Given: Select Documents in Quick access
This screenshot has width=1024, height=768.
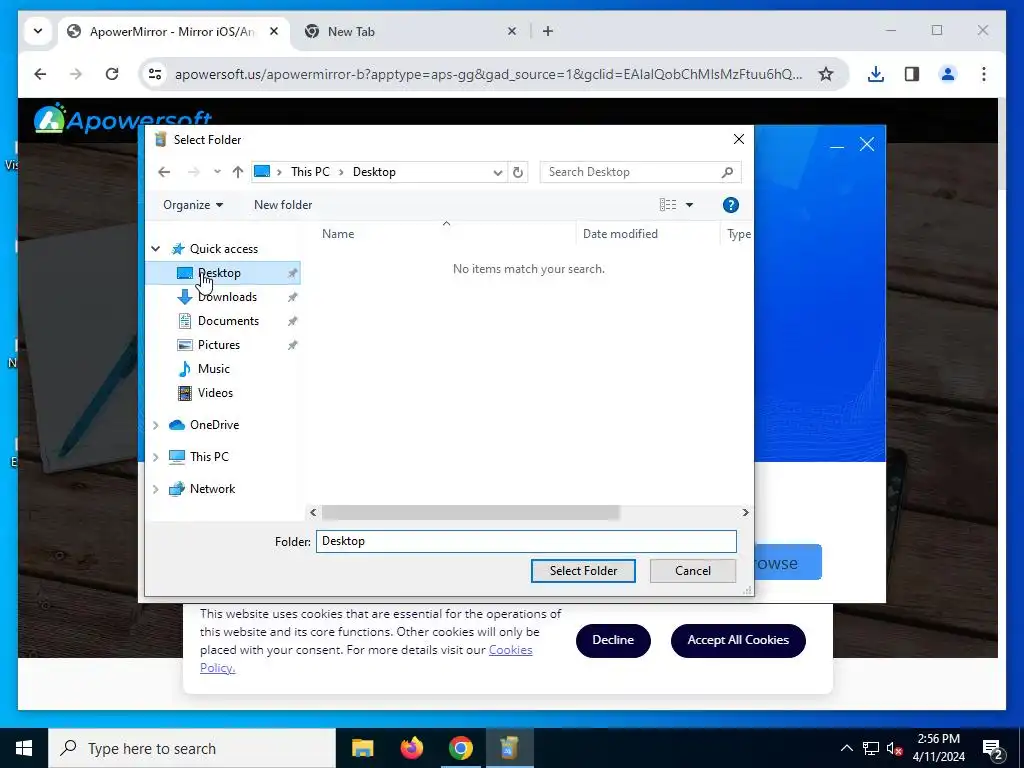Looking at the screenshot, I should [228, 321].
